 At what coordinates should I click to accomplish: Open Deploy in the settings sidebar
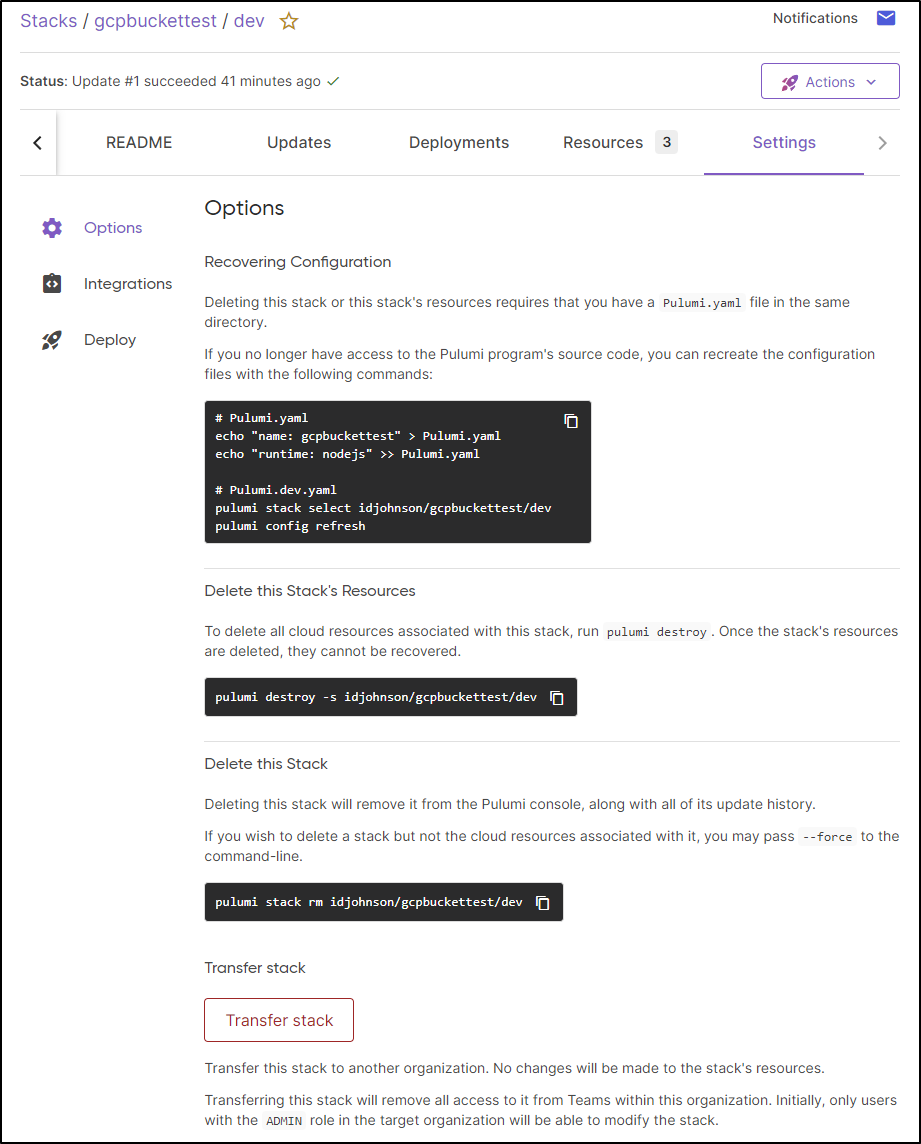[x=109, y=340]
